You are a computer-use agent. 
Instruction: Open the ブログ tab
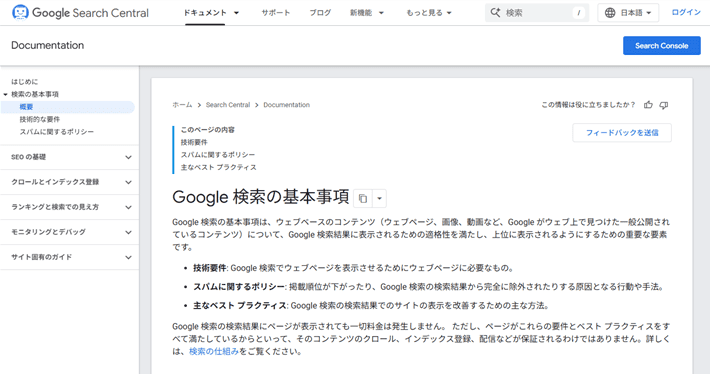pos(320,13)
